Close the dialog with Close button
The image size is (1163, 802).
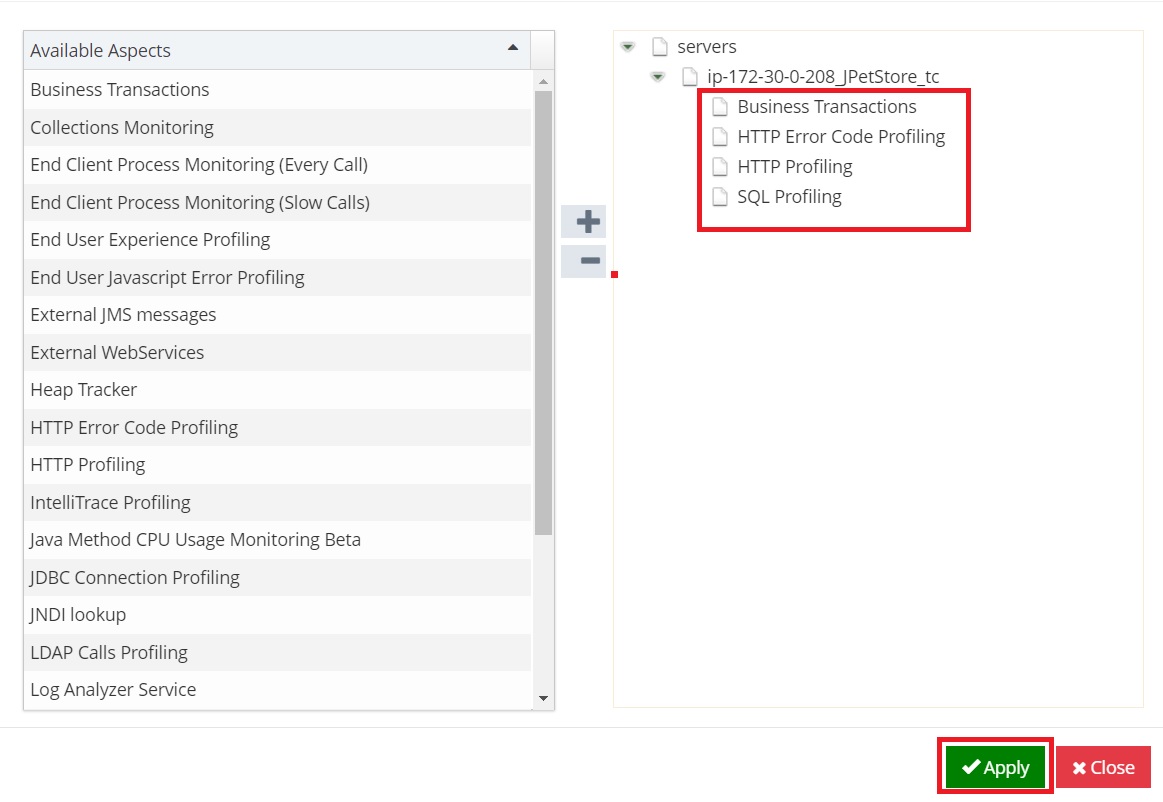pos(1104,767)
